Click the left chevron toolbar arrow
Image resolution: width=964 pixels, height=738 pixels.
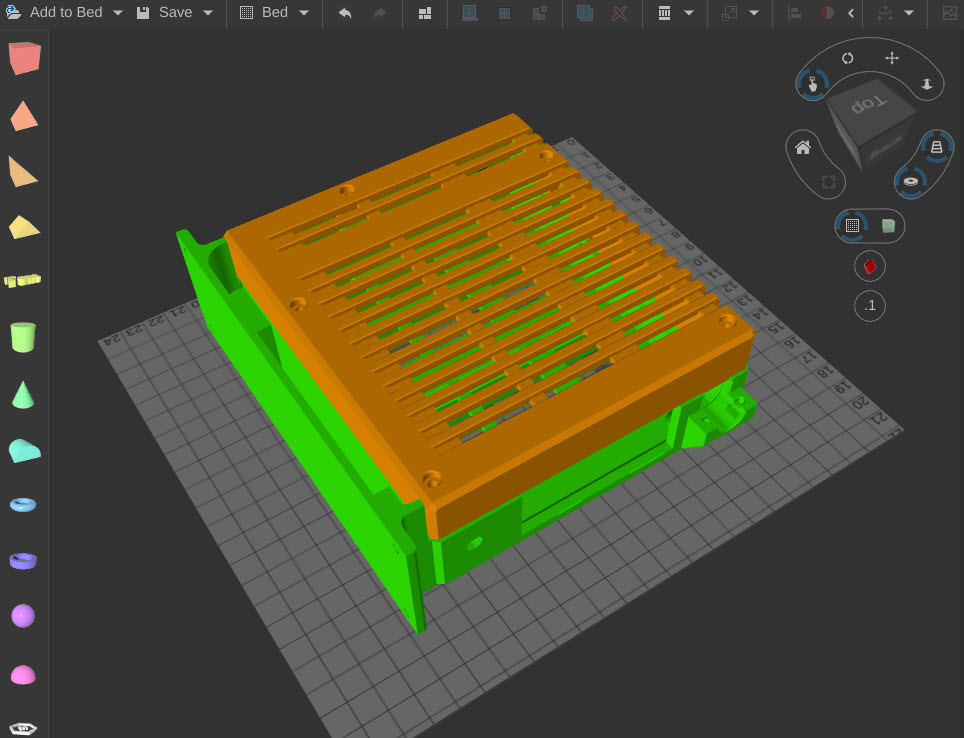pos(851,13)
